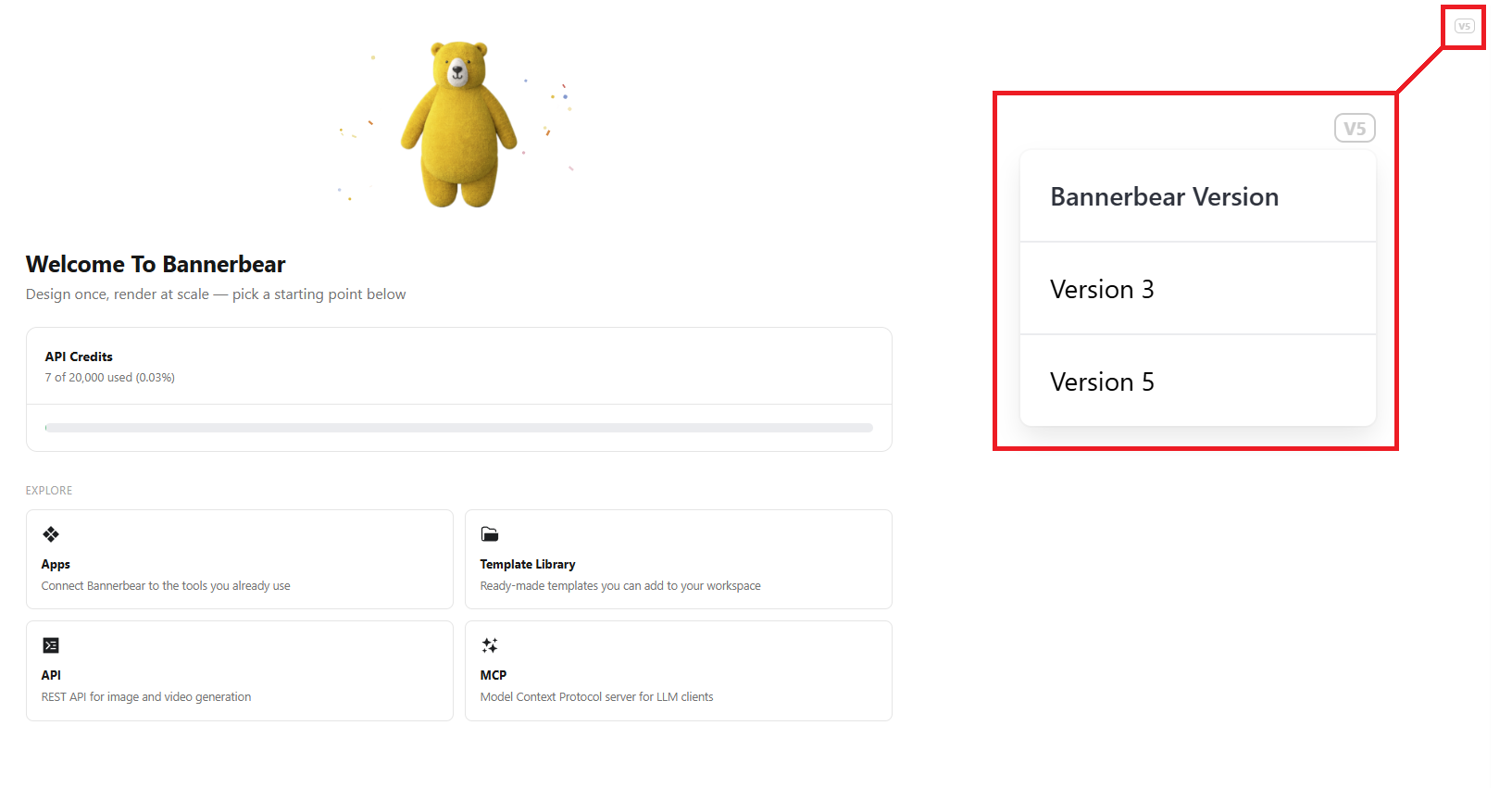Click 'Ready-made templates' description text
This screenshot has width=1512, height=788.
pyautogui.click(x=620, y=586)
